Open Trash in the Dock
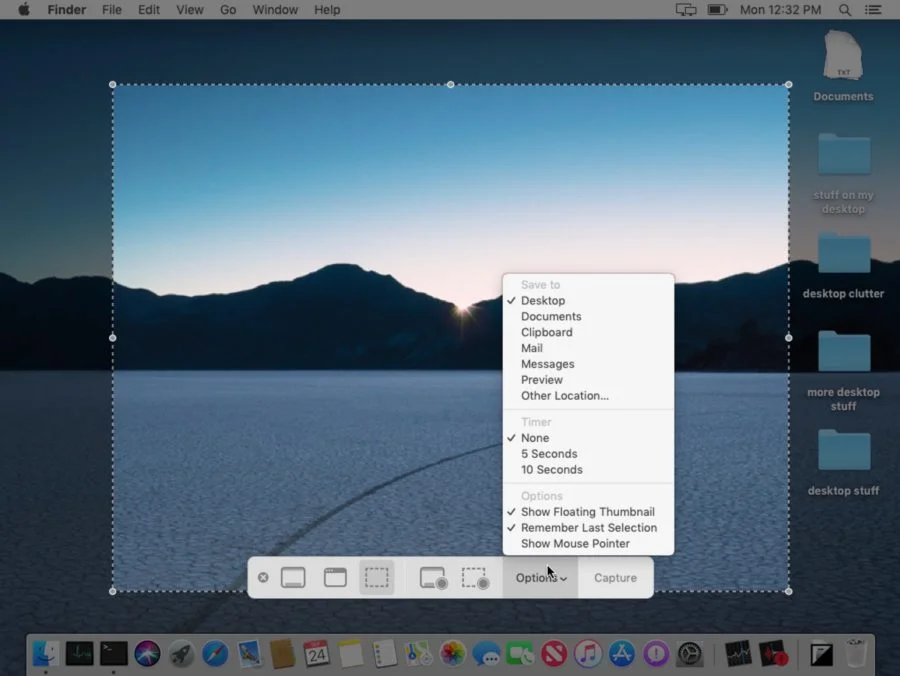The image size is (900, 676). (856, 654)
